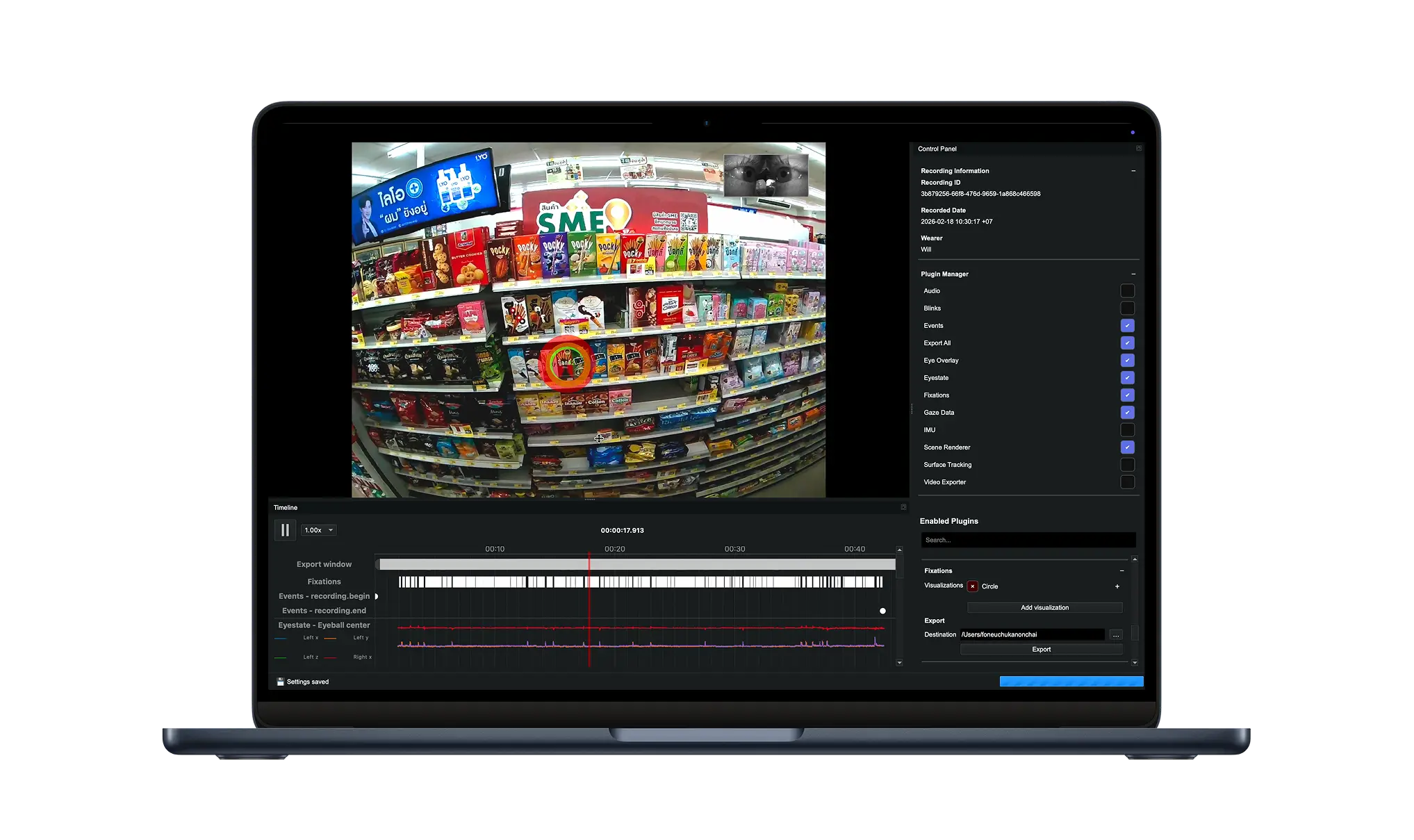Click the plus icon next to Circle
The height and width of the screenshot is (840, 1414).
[x=1117, y=586]
